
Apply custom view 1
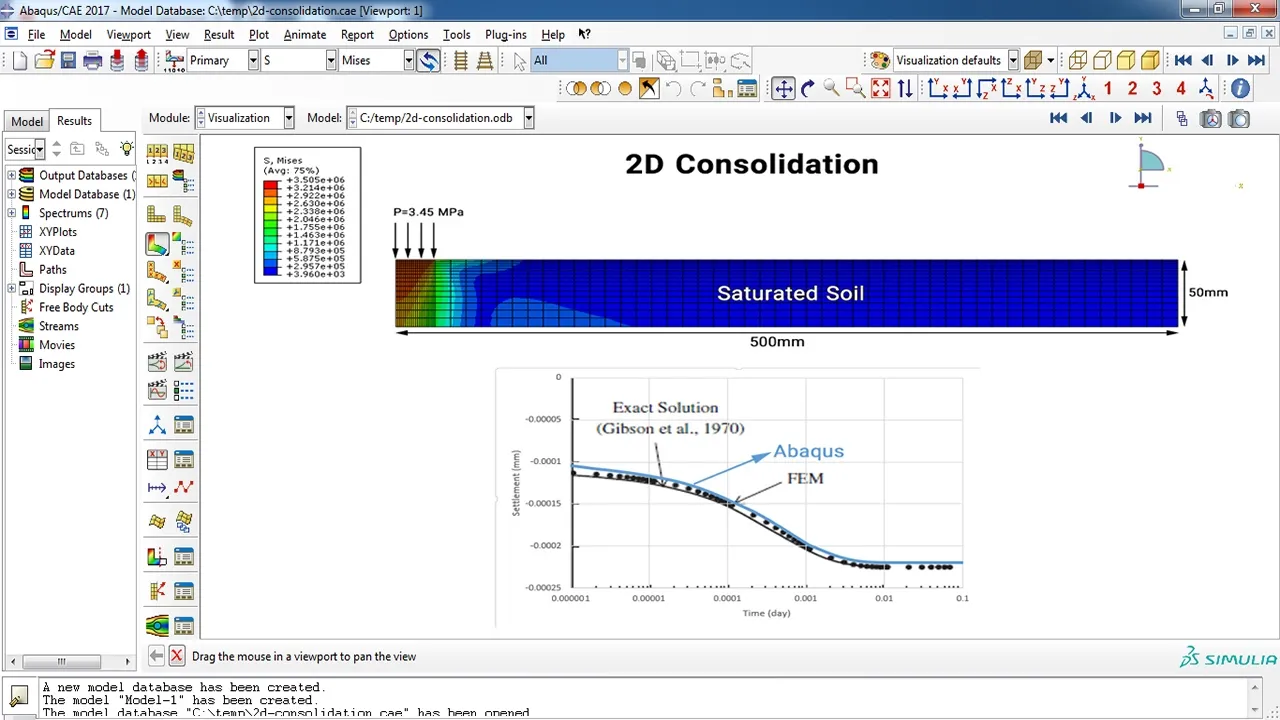(x=1108, y=89)
